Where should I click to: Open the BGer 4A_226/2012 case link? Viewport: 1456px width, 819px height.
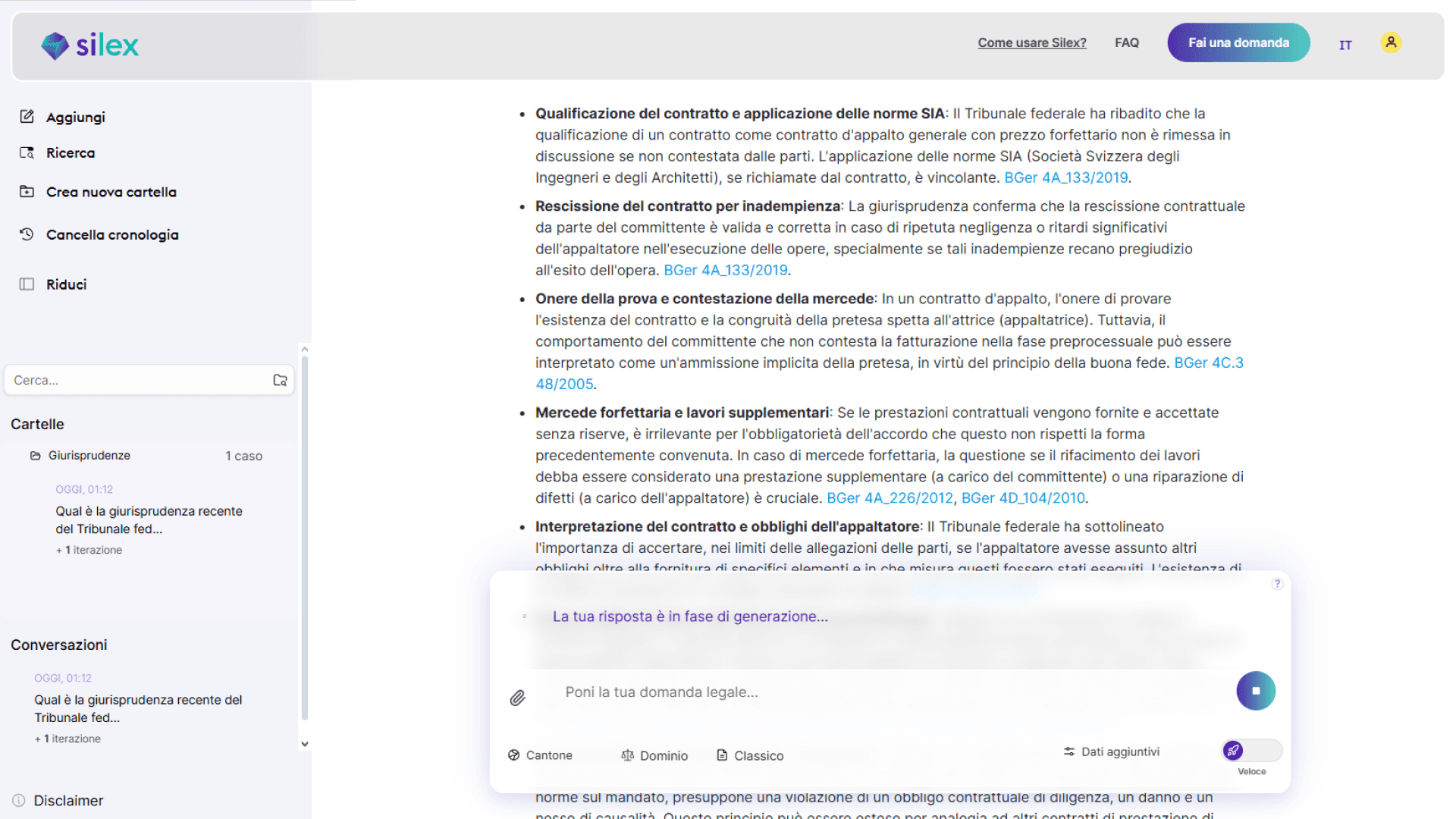click(890, 497)
